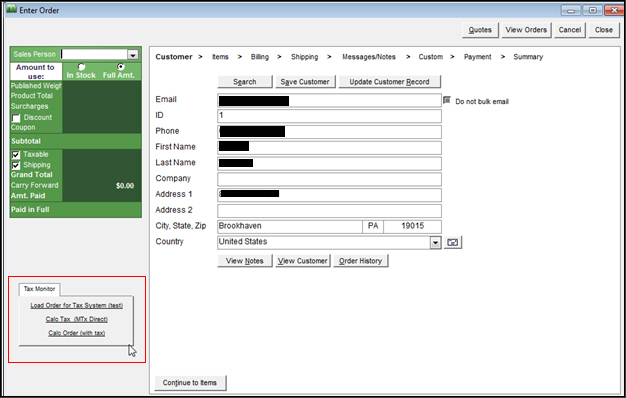Viewport: 626px width, 398px height.
Task: Show Order History
Action: (x=361, y=261)
